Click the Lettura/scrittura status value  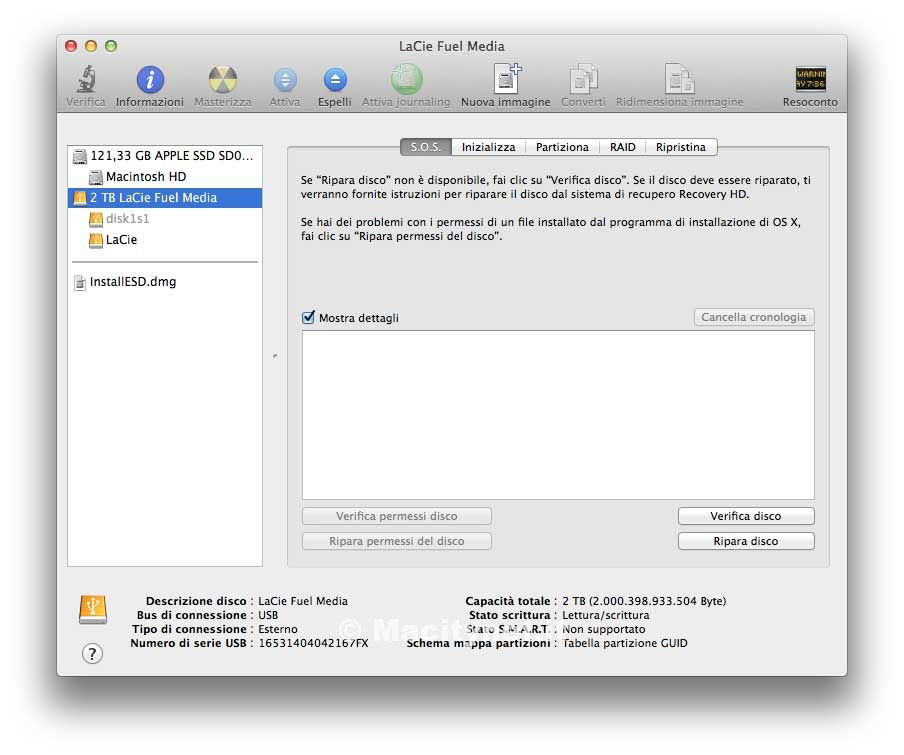[606, 615]
